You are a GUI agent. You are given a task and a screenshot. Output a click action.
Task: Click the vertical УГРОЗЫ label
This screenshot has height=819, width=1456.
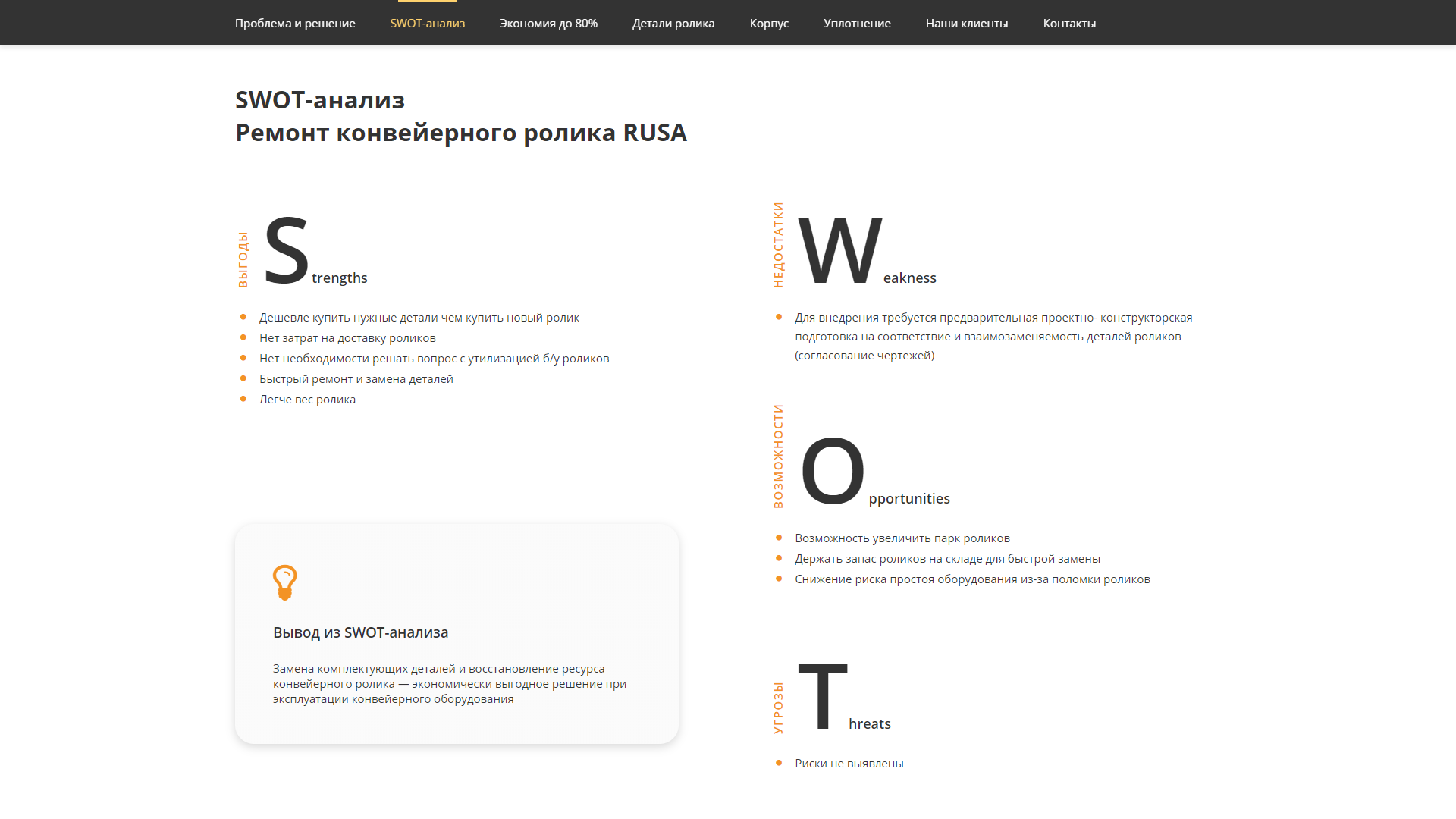pos(778,708)
